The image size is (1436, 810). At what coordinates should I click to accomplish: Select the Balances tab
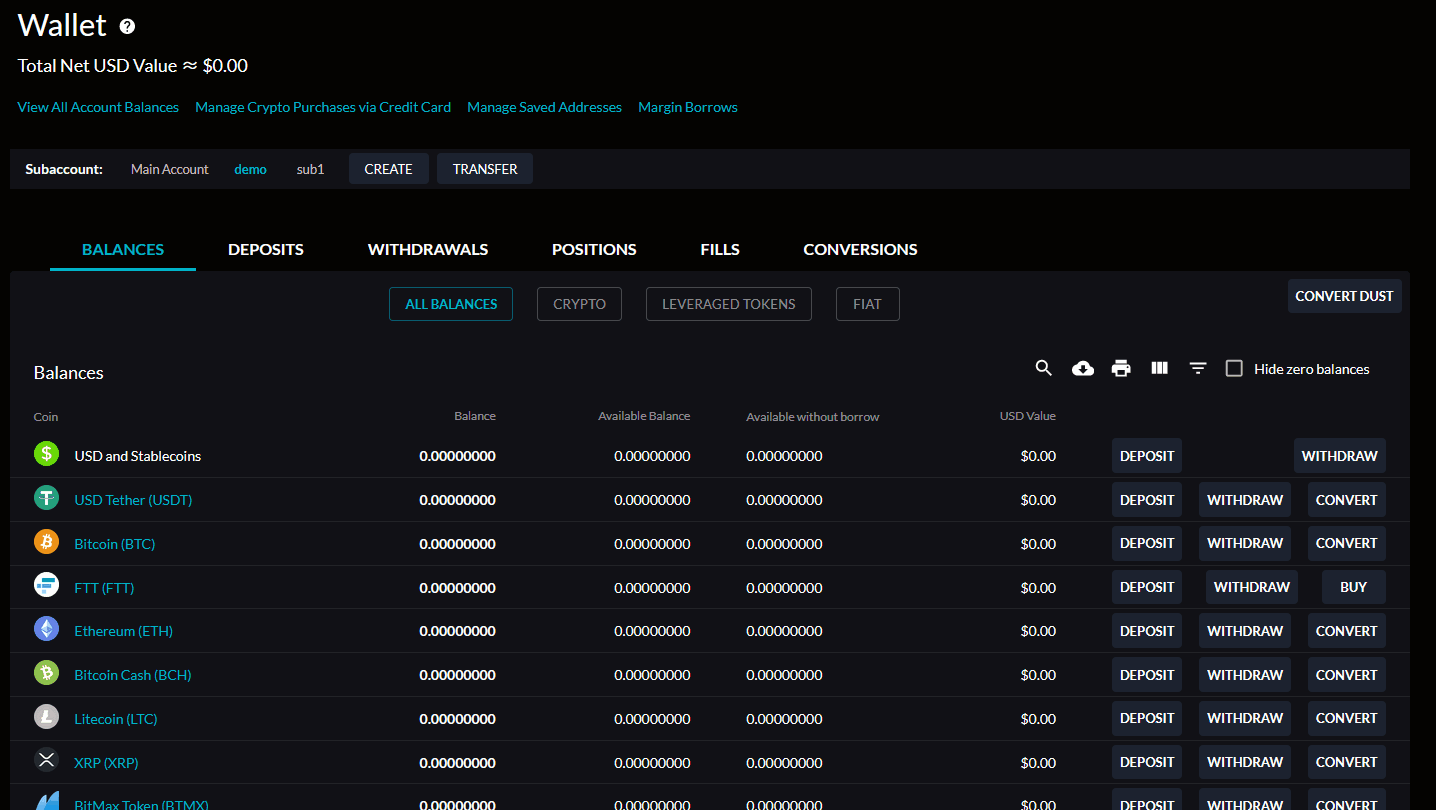point(123,250)
